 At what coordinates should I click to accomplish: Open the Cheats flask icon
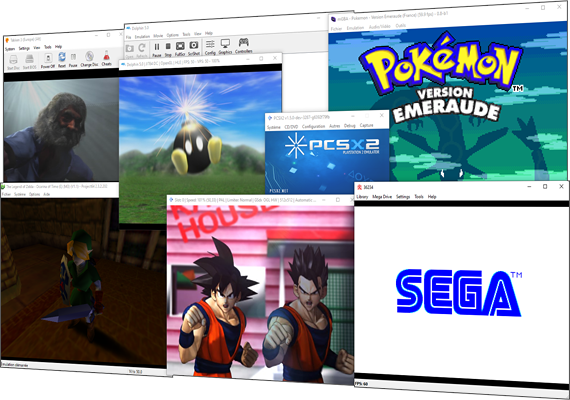[x=106, y=56]
